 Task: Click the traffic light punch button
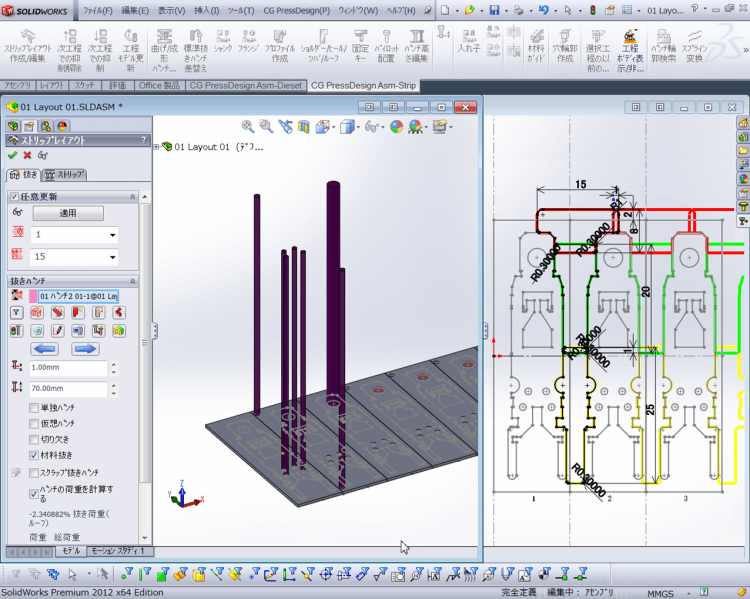[16, 331]
